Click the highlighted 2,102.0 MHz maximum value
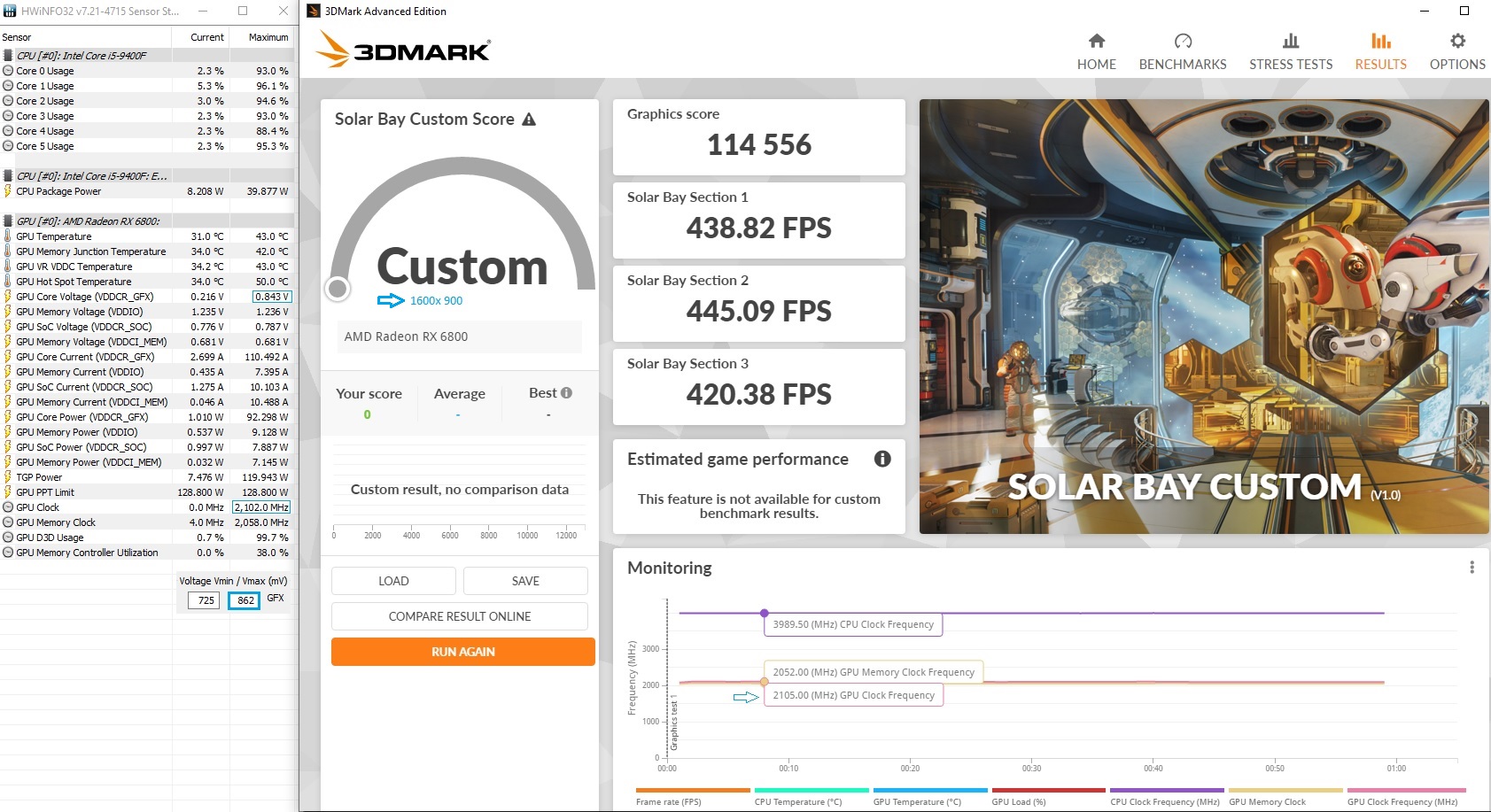 [261, 507]
